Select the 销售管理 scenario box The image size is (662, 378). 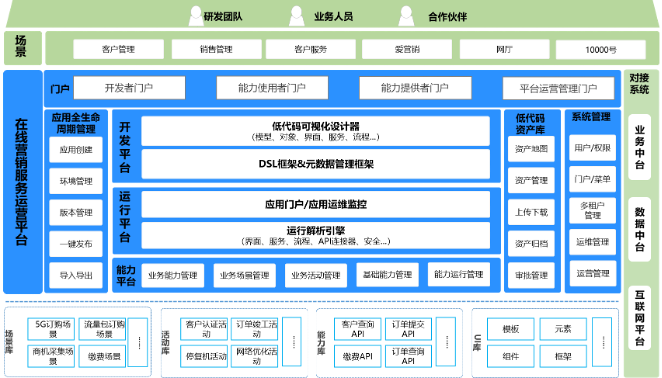[x=216, y=49]
